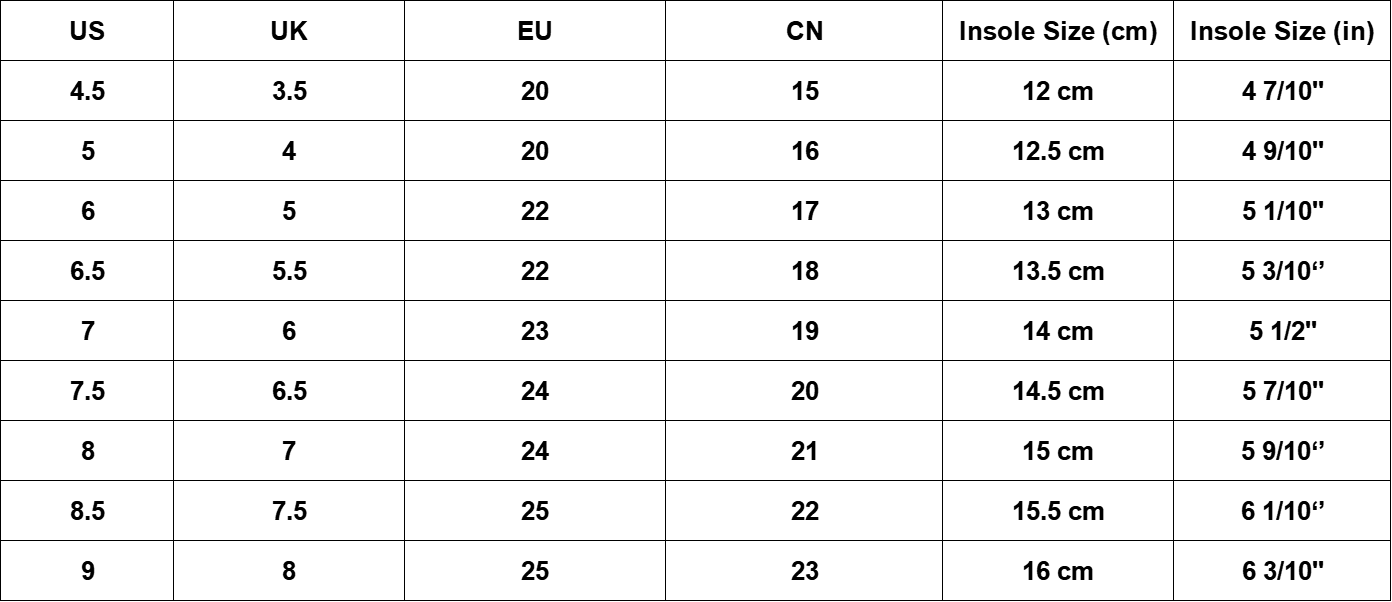Click the Insole Size (in) header
The height and width of the screenshot is (602, 1392).
pos(1283,31)
